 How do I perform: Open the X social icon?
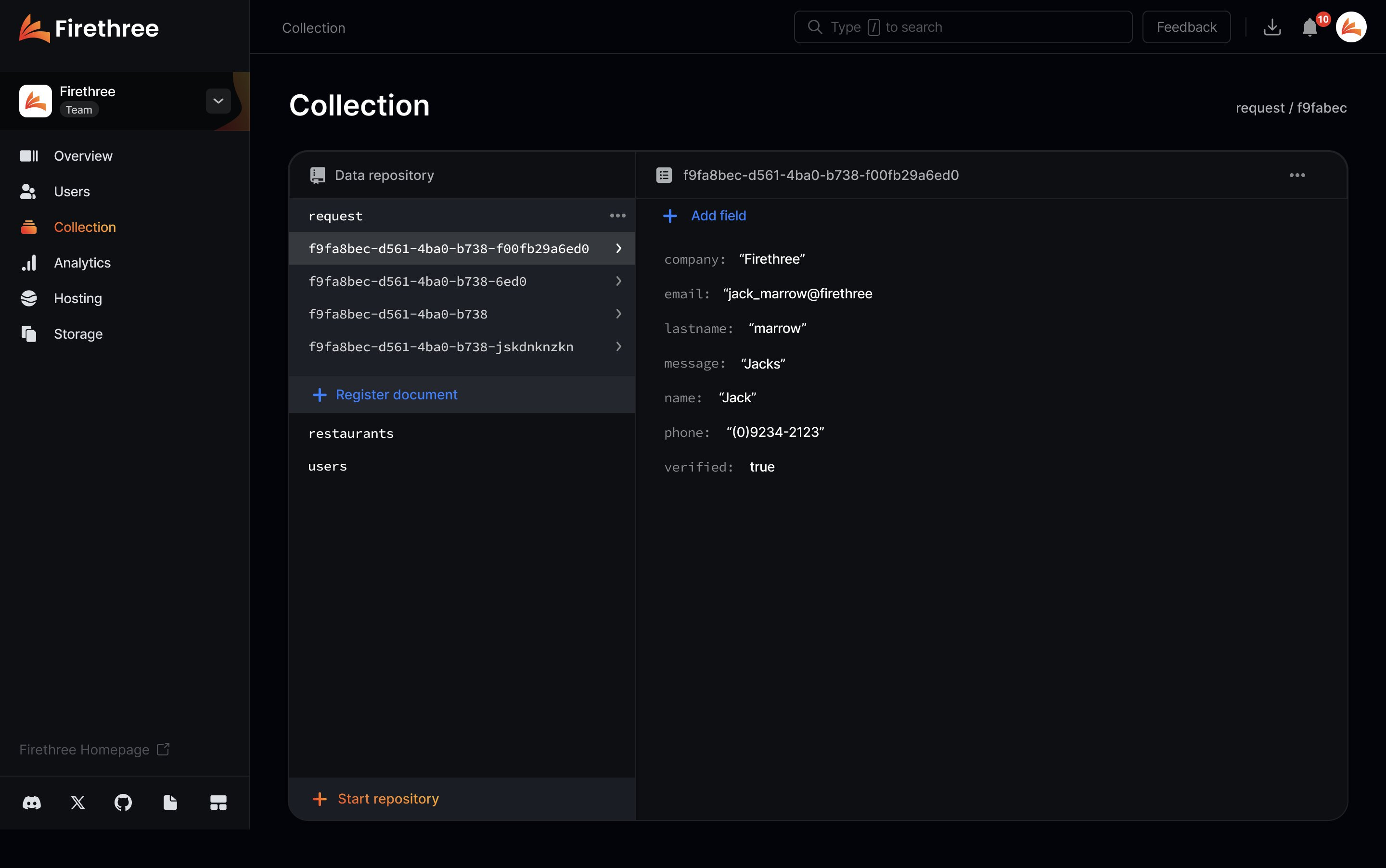click(77, 803)
